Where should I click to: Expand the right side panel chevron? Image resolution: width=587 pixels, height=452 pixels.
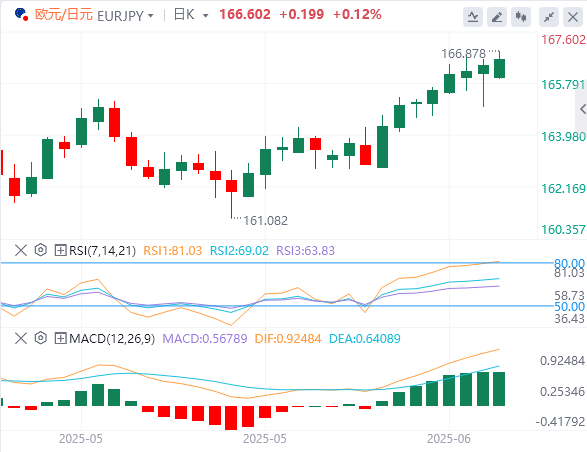point(582,109)
